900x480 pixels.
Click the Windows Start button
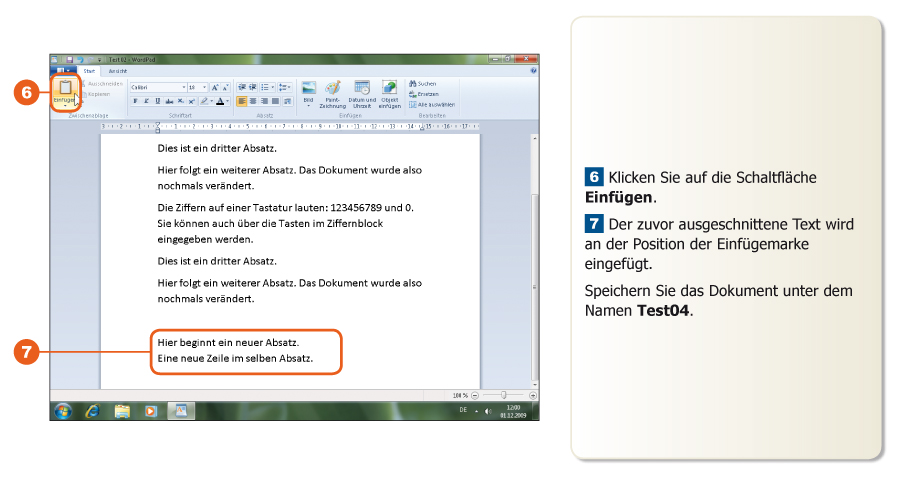(x=63, y=410)
